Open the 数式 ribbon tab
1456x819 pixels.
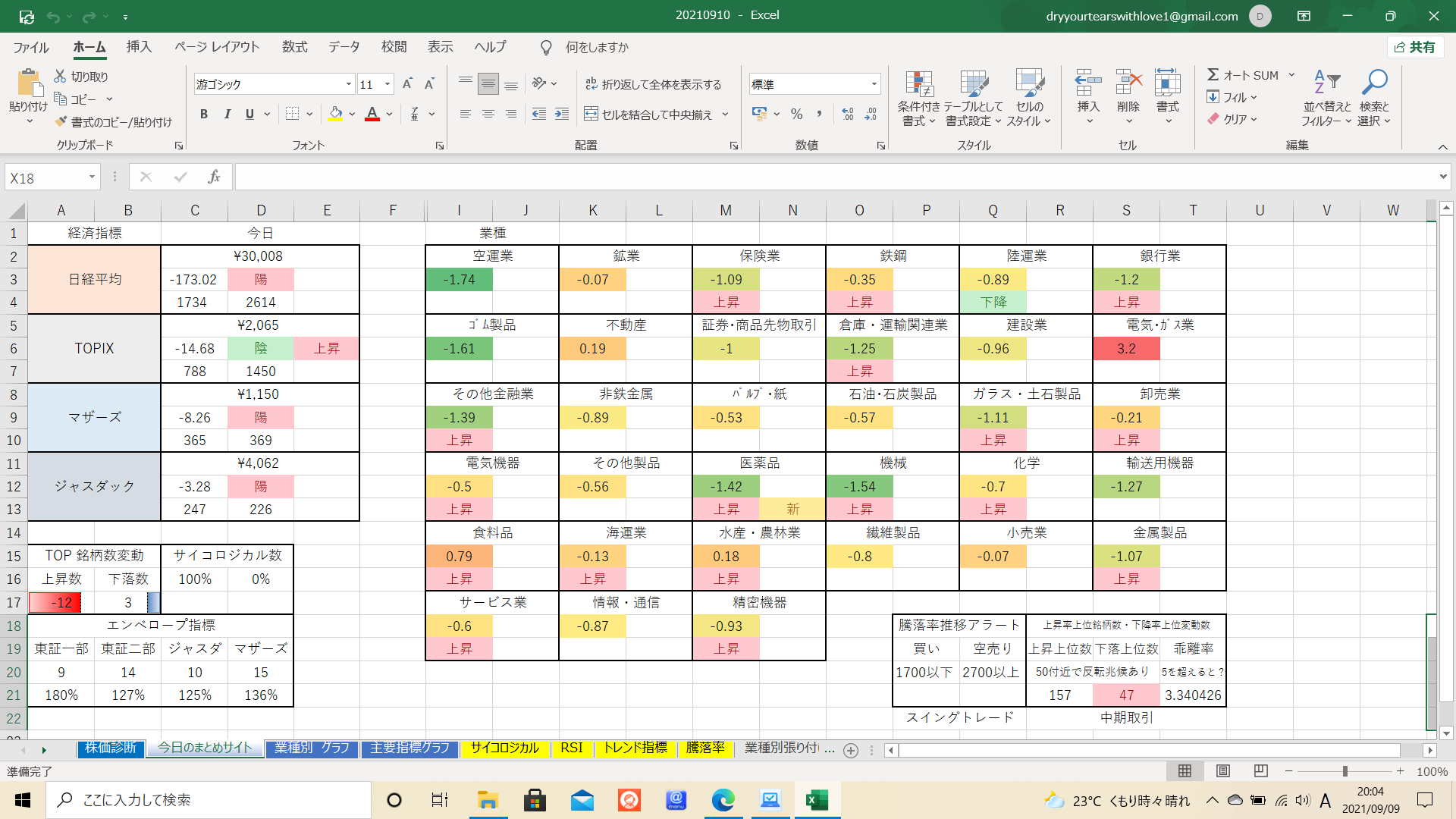pyautogui.click(x=294, y=47)
